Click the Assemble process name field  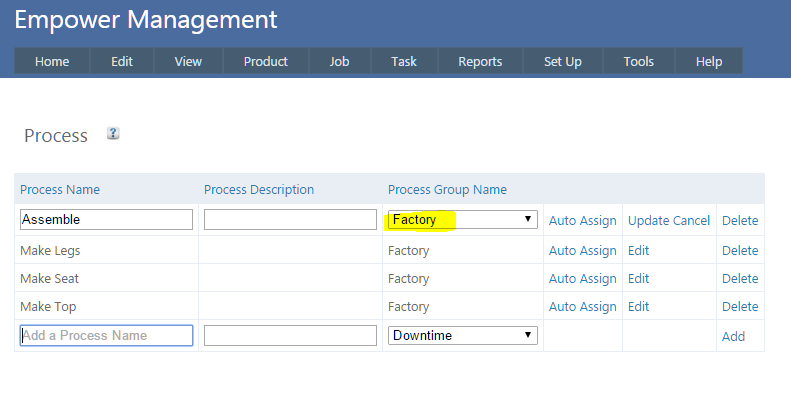(x=106, y=220)
